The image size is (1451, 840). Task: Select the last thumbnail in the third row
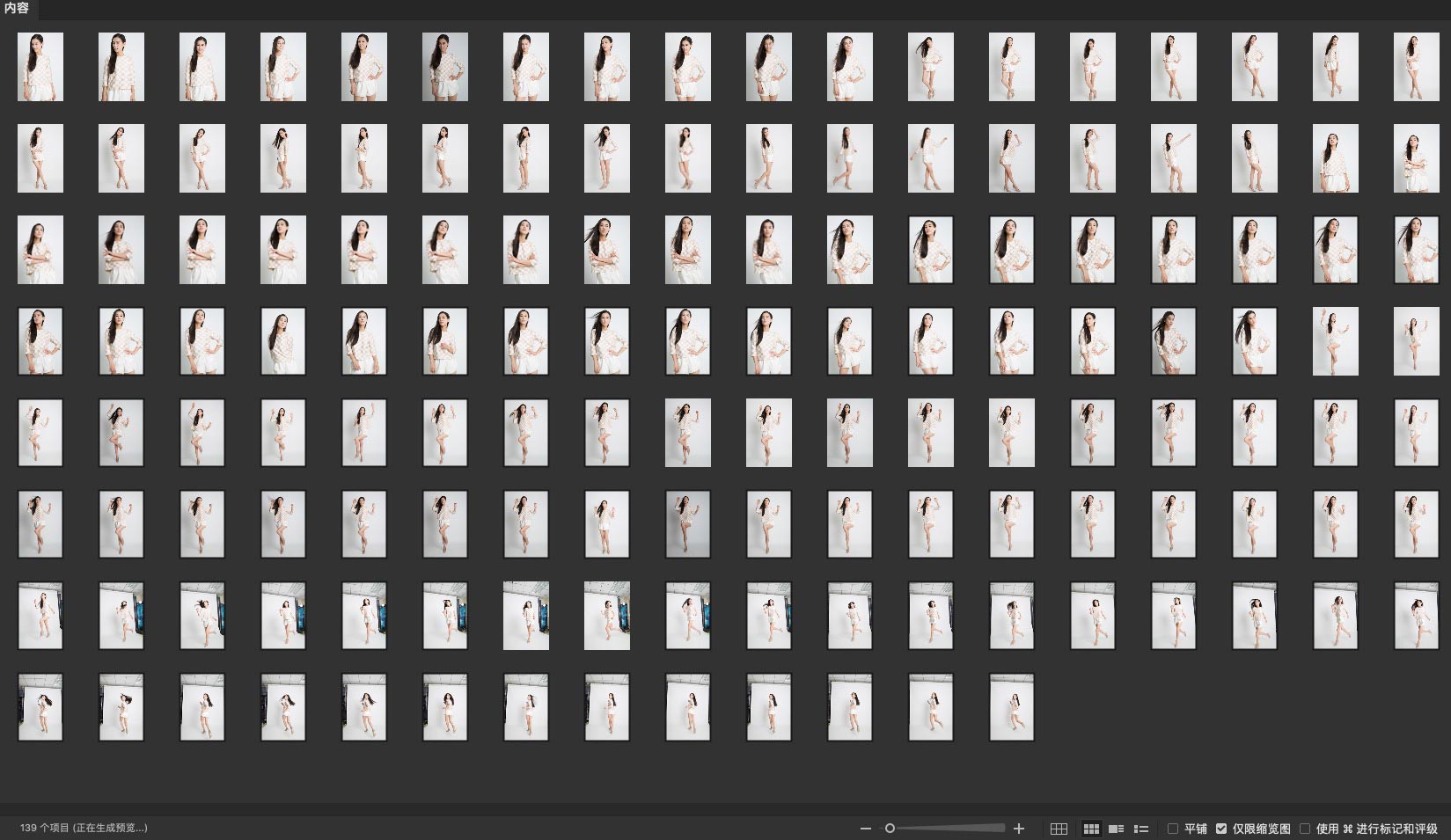(x=1416, y=250)
